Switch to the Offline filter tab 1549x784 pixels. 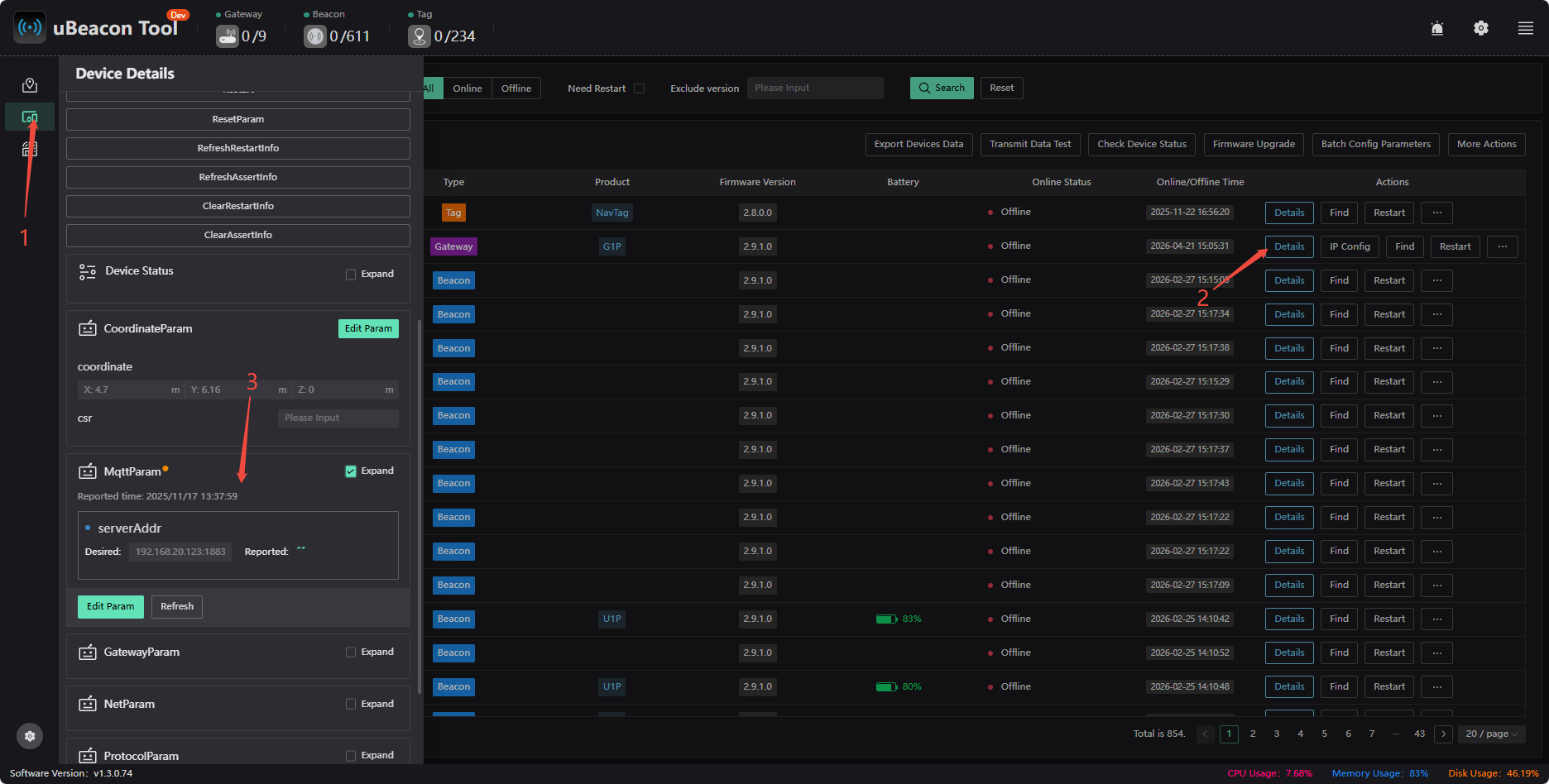516,88
